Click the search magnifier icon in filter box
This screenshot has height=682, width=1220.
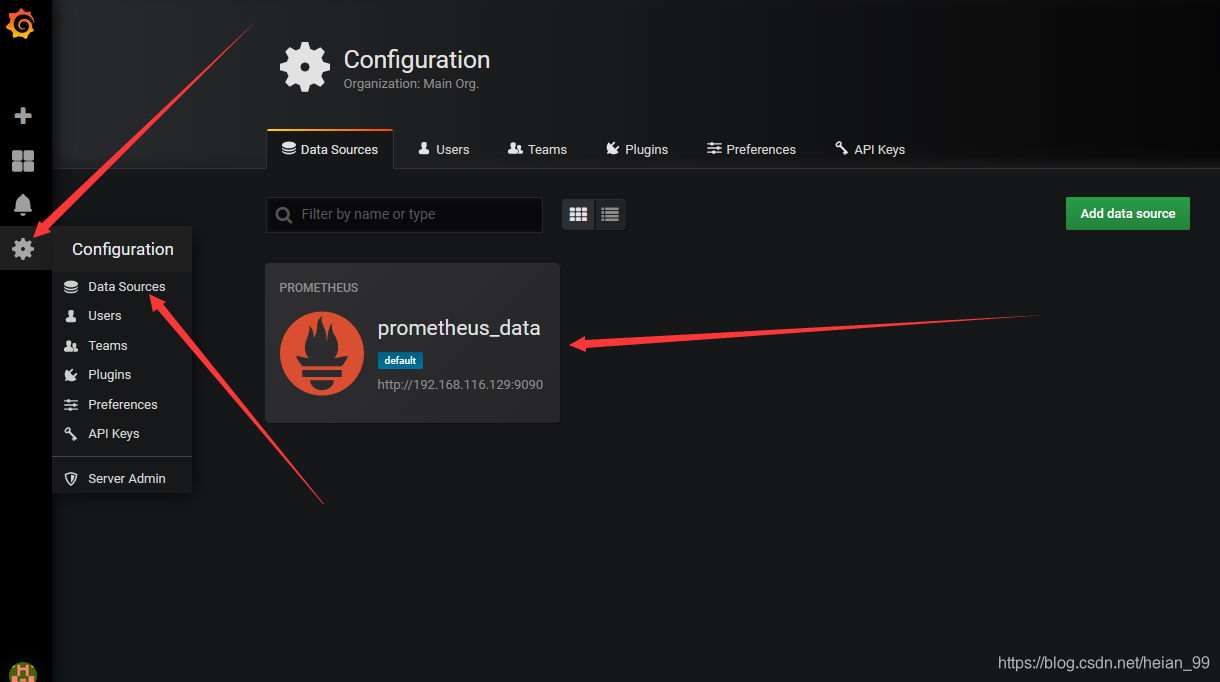[284, 215]
